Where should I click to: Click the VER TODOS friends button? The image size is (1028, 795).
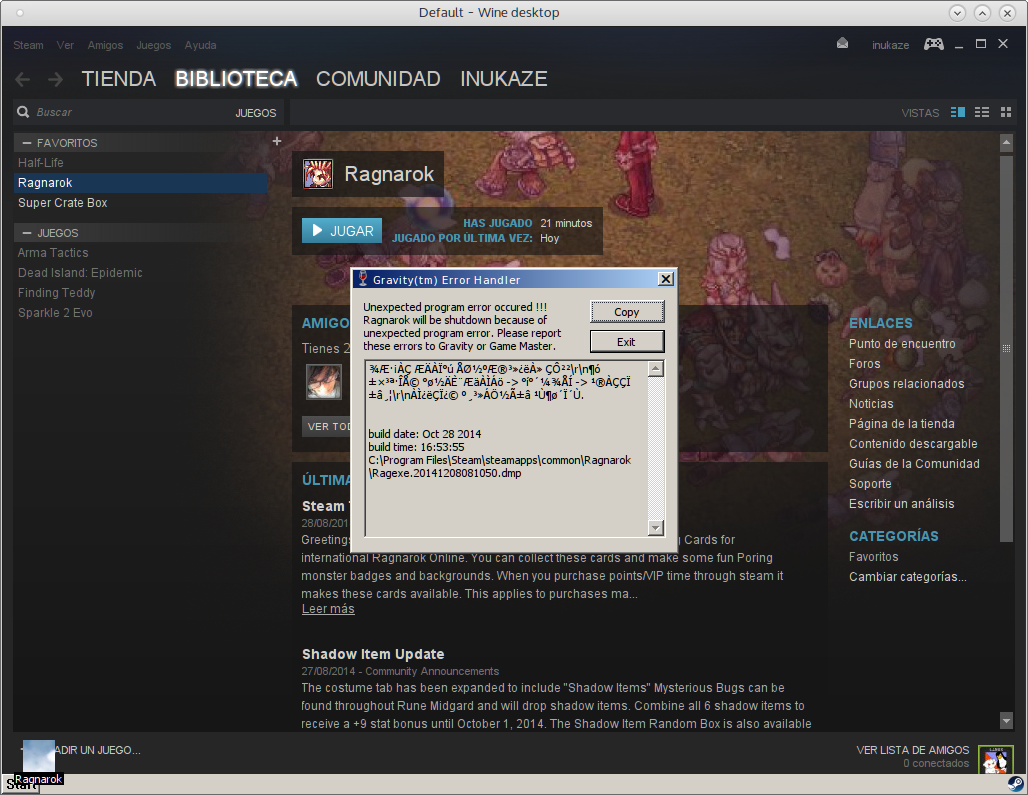pos(326,427)
